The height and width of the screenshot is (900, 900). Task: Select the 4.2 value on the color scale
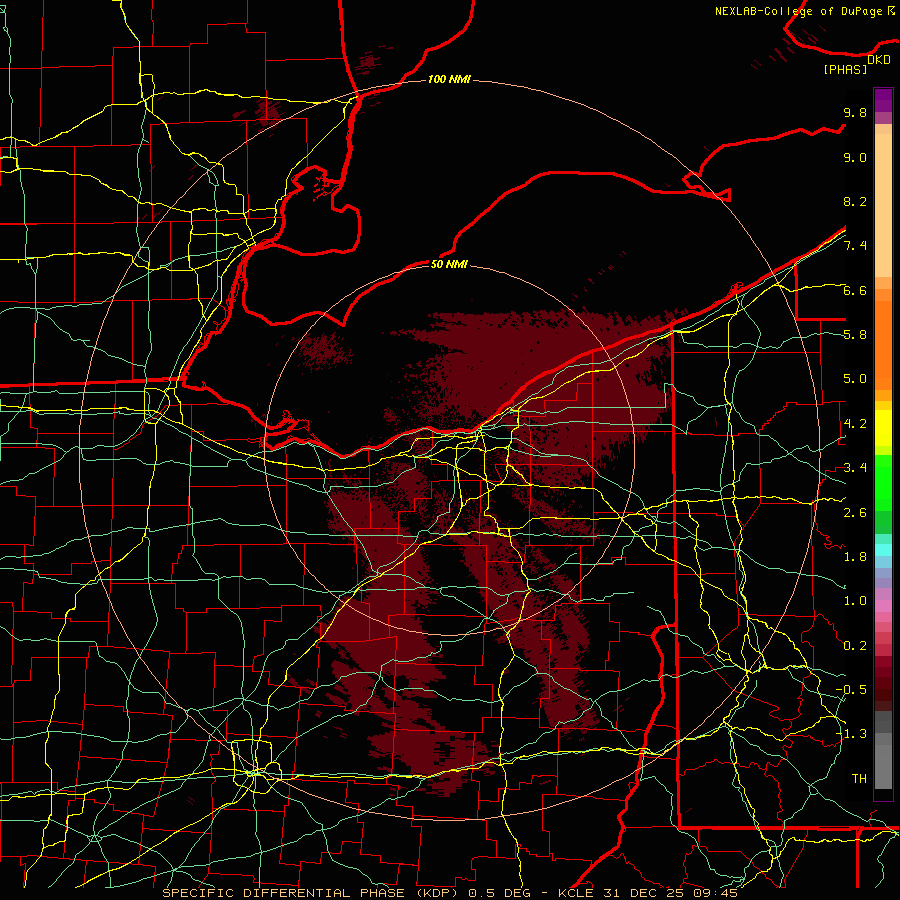pos(855,424)
